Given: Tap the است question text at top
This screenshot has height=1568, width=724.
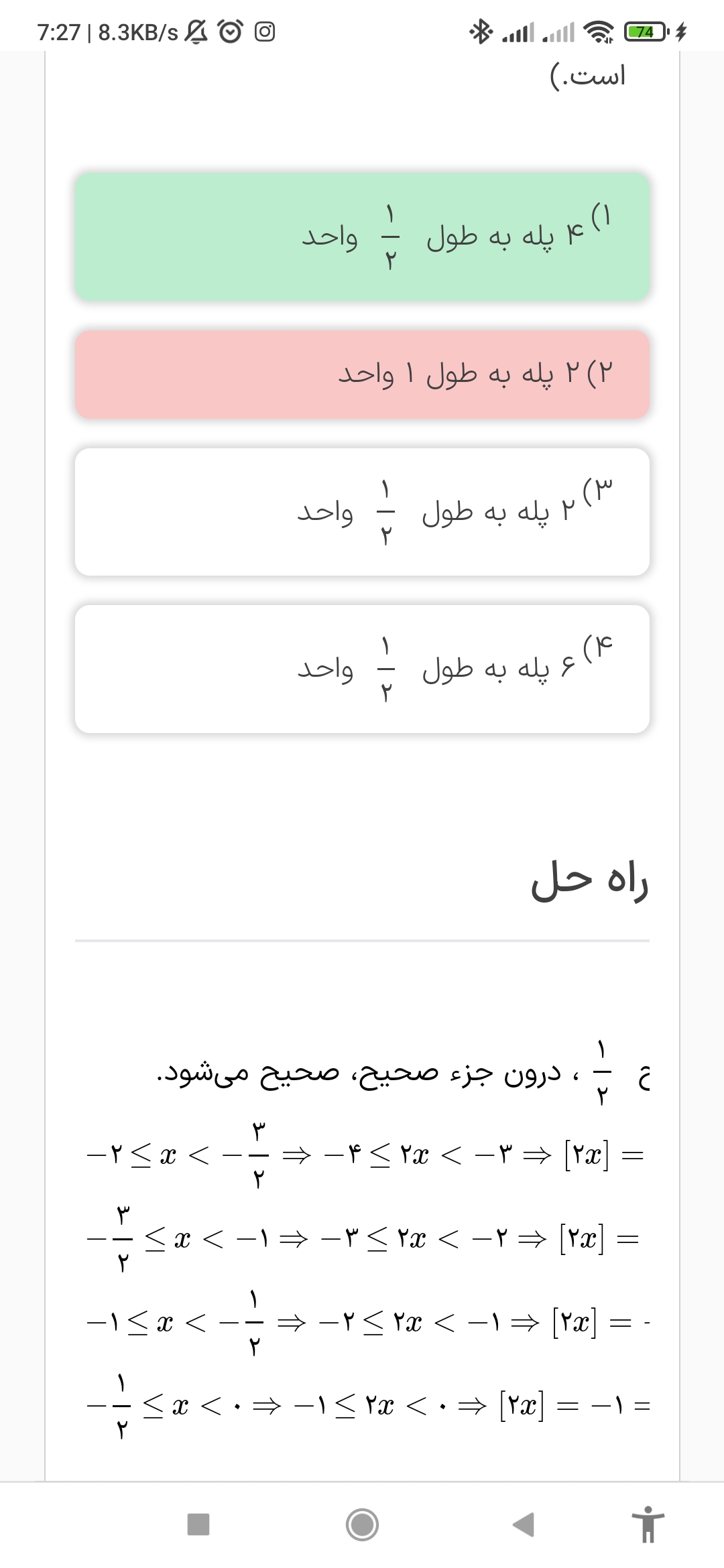Looking at the screenshot, I should [588, 76].
